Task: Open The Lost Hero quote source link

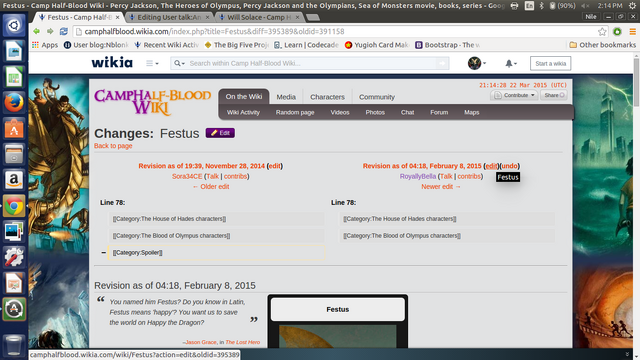Action: click(x=242, y=342)
